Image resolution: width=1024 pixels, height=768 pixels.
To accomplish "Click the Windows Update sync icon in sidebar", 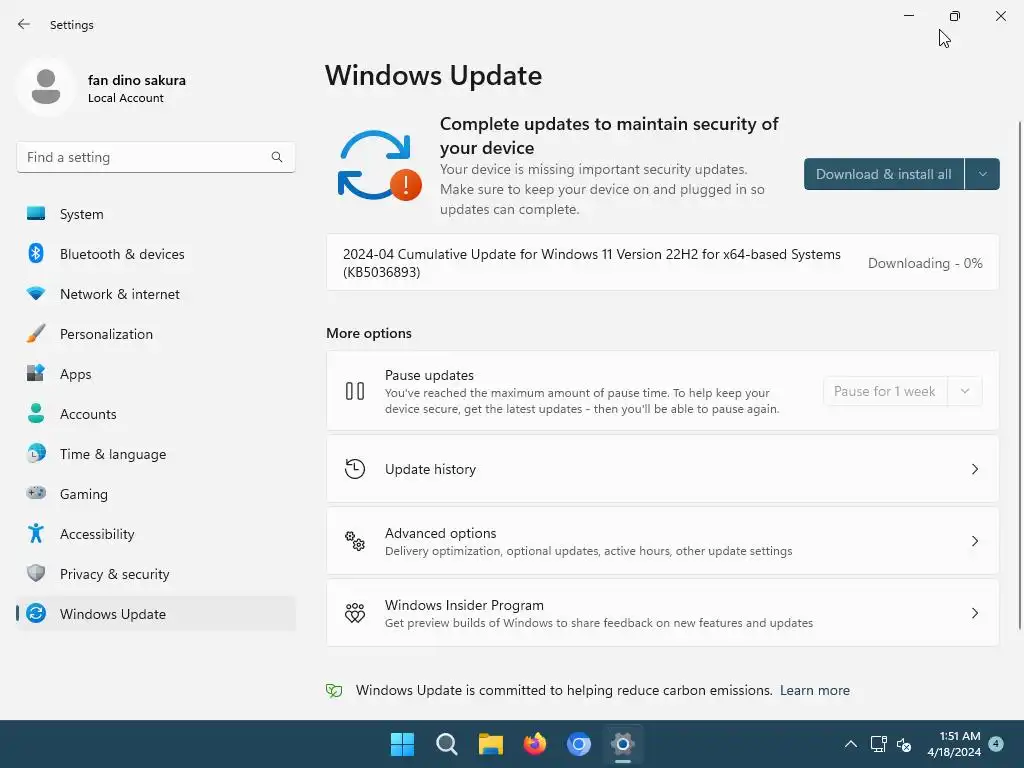I will tap(36, 613).
